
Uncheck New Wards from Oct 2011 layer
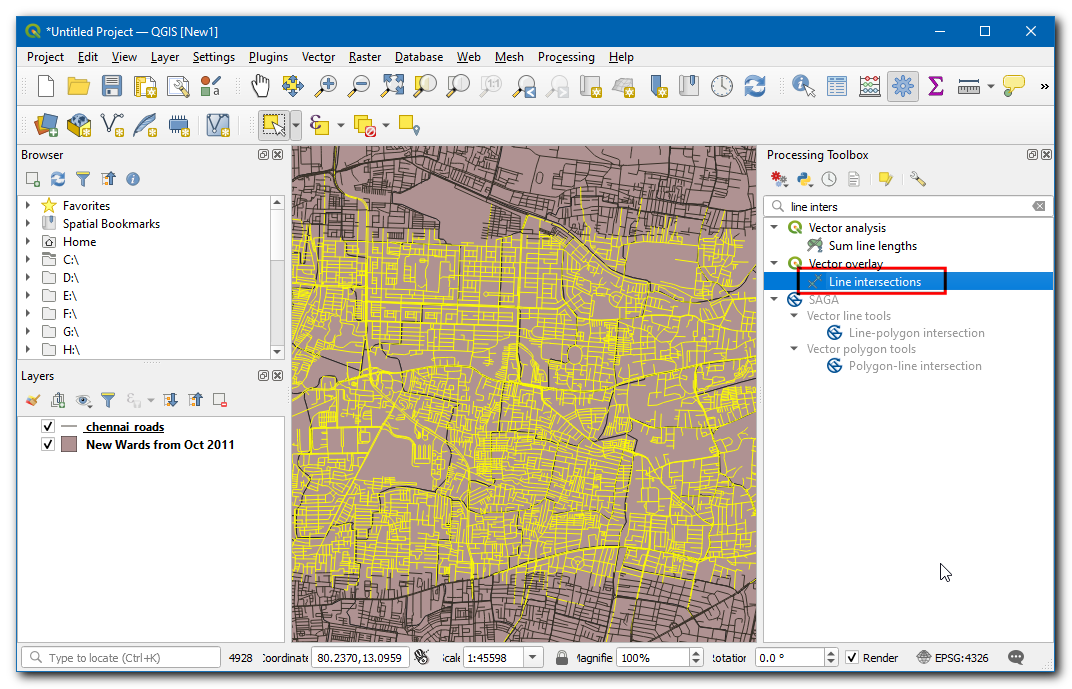click(47, 445)
